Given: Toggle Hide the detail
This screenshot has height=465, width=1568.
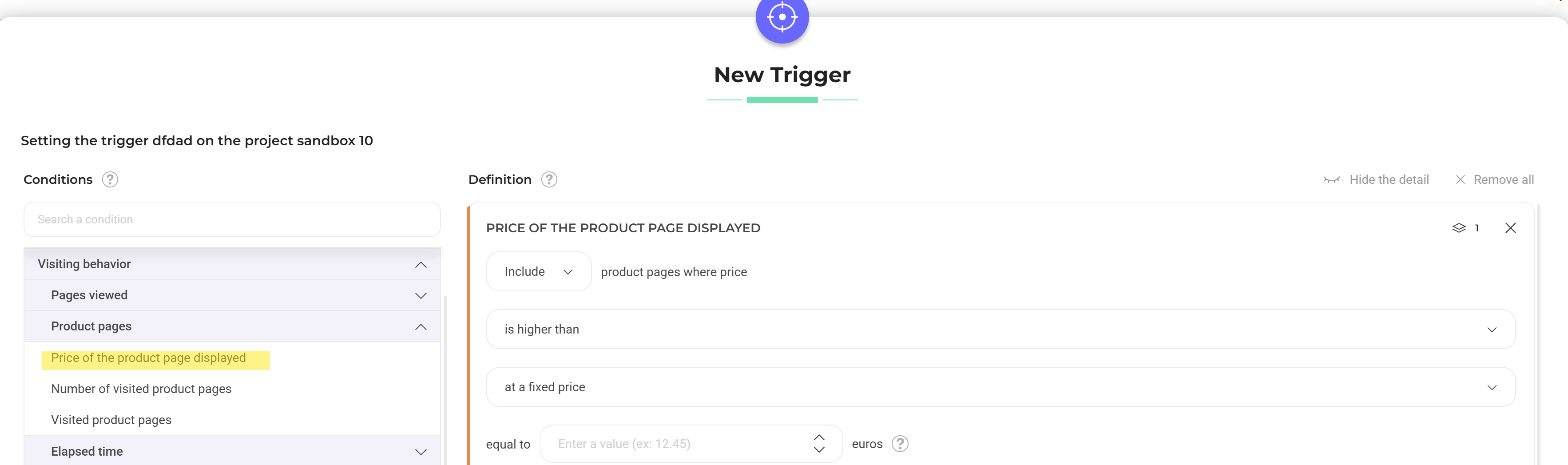Looking at the screenshot, I should click(x=1376, y=179).
